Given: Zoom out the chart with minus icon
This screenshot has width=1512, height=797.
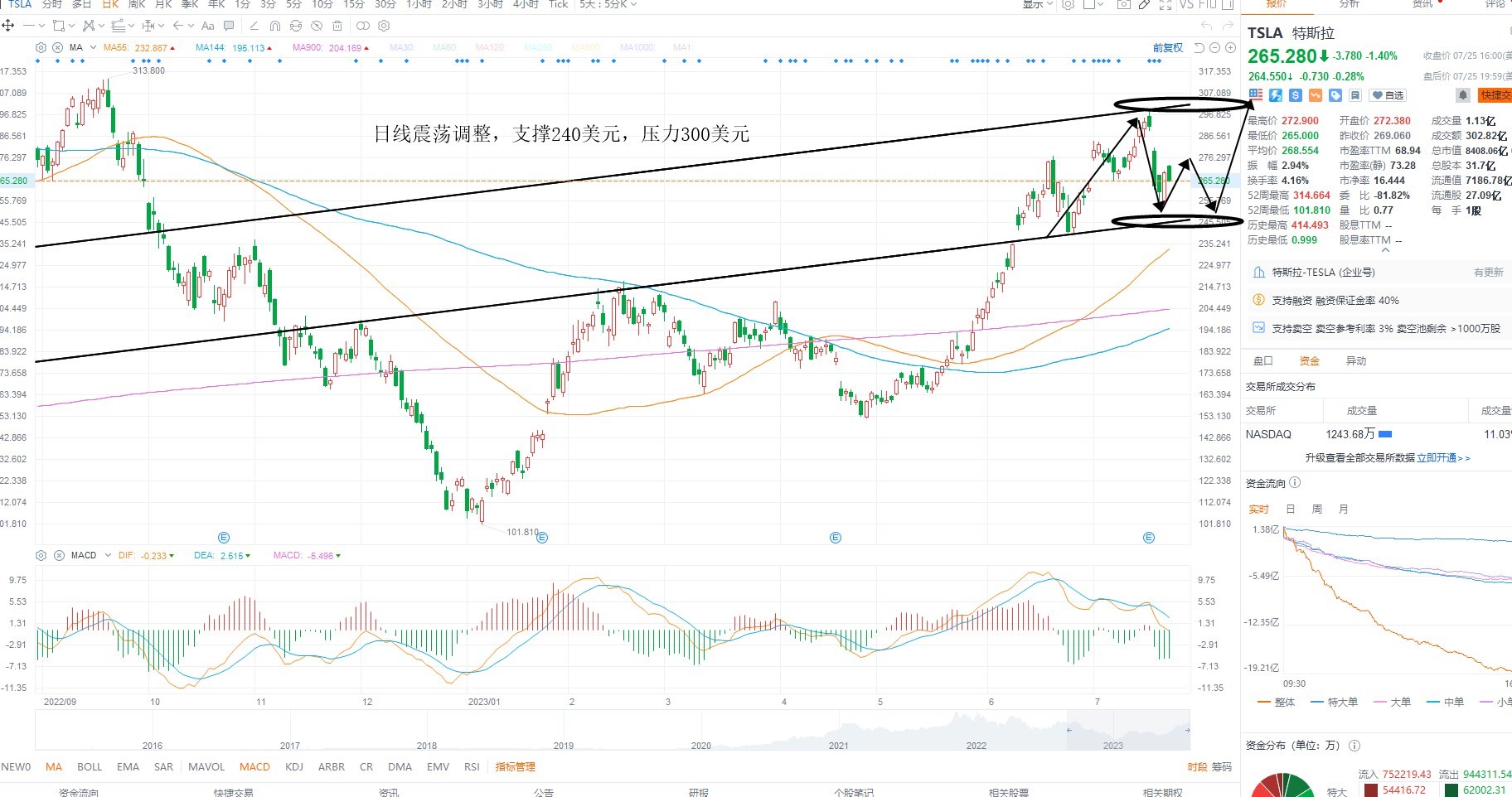Looking at the screenshot, I should [x=1214, y=48].
